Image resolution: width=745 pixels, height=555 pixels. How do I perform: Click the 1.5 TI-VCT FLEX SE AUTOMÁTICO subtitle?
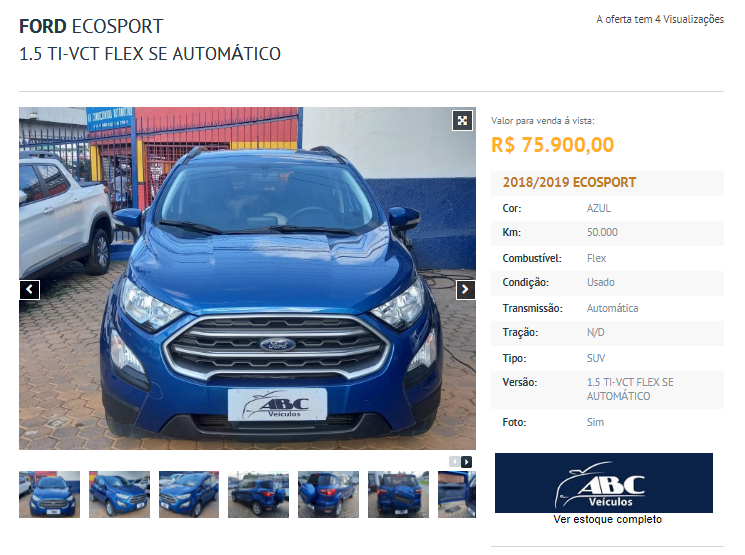click(150, 54)
